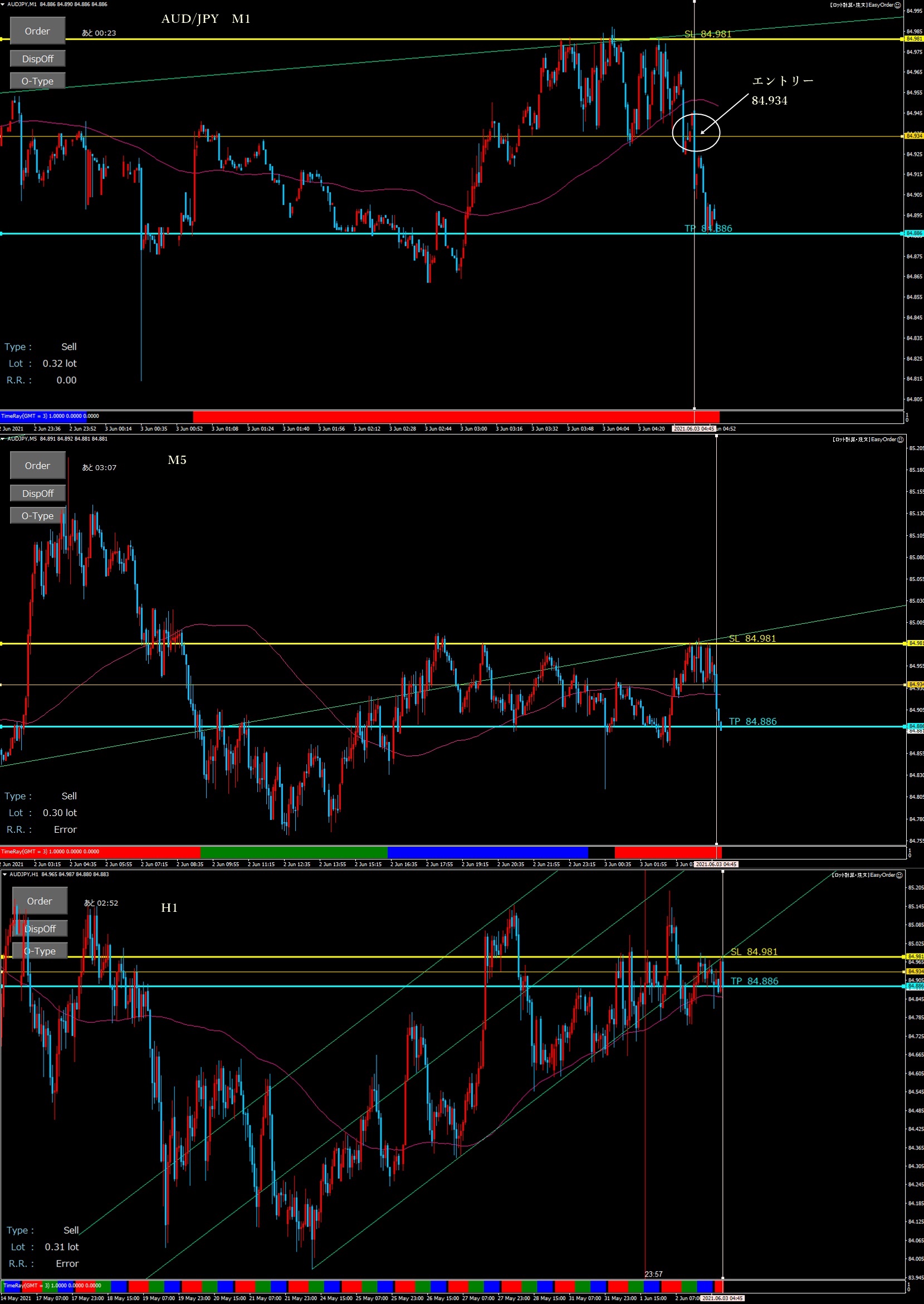The image size is (924, 1304).
Task: Click the red TimeRay session bar under M1 chart
Action: (455, 416)
